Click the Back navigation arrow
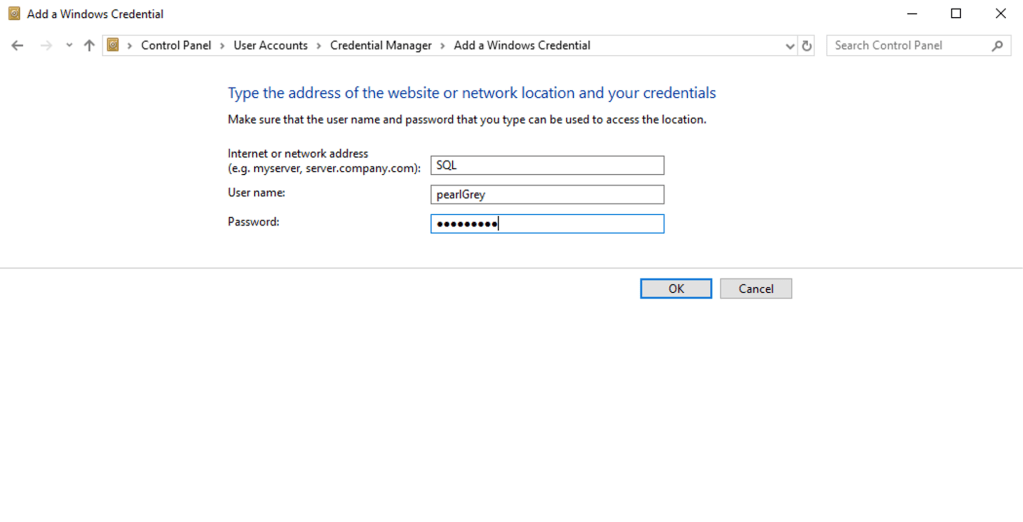The height and width of the screenshot is (522, 1023). [x=17, y=45]
